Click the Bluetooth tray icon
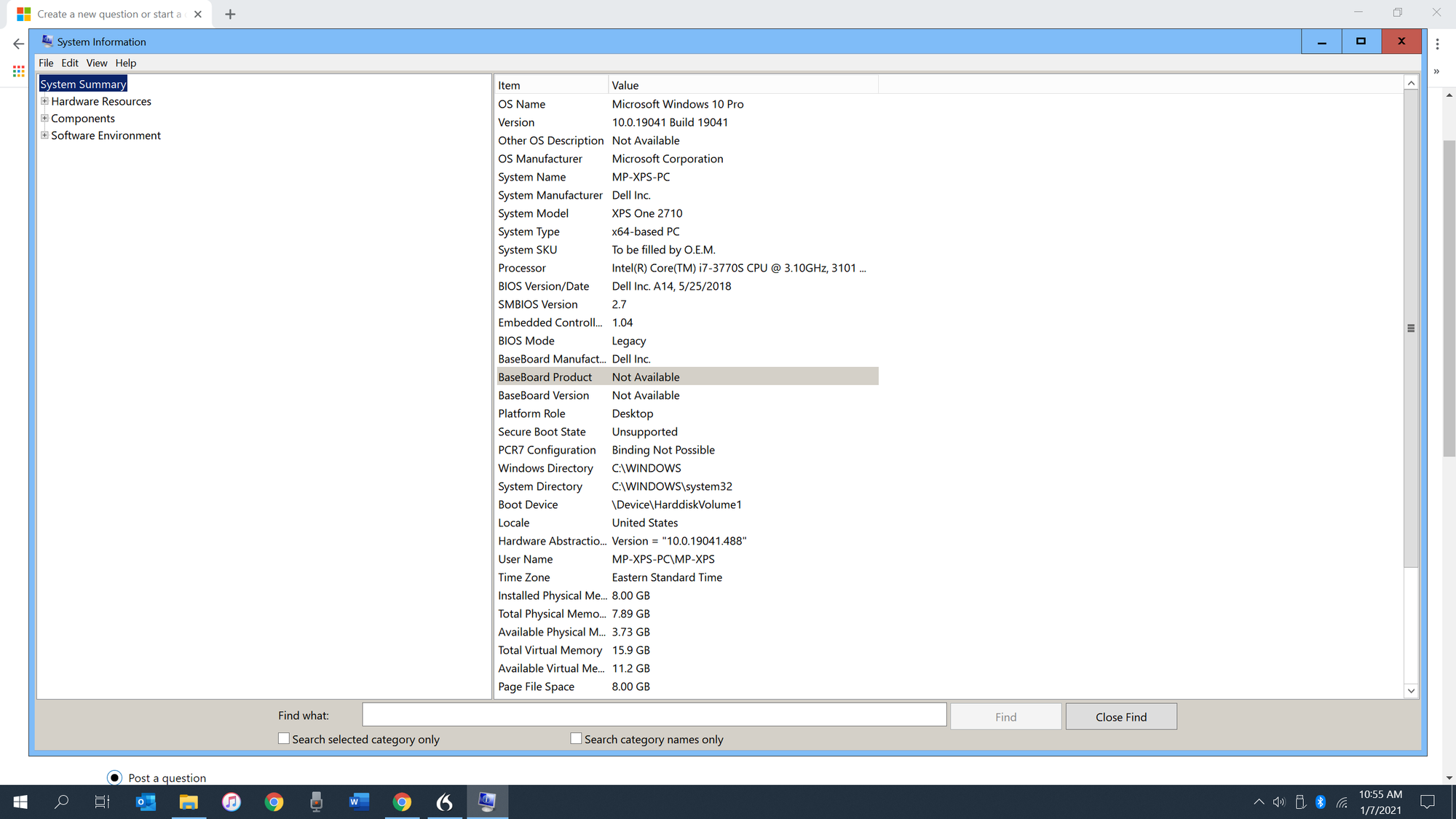 click(x=1321, y=802)
